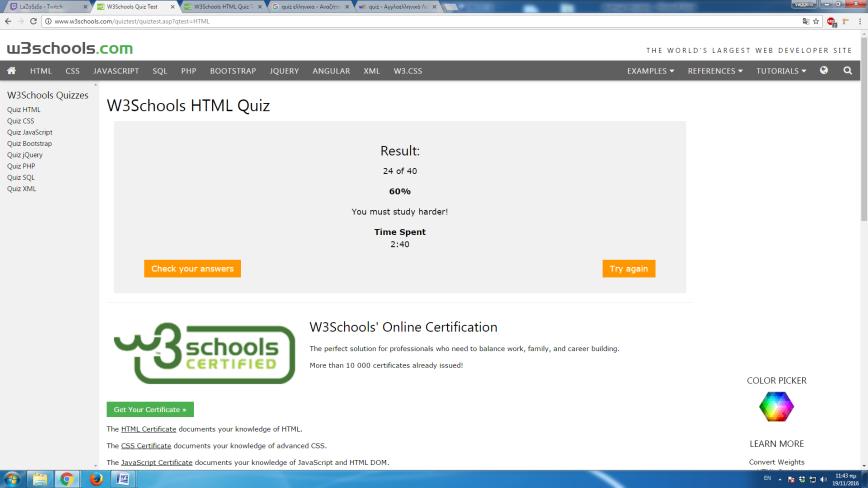Close the W3Schools Quiz Test tab
This screenshot has height=488, width=868.
coord(172,7)
